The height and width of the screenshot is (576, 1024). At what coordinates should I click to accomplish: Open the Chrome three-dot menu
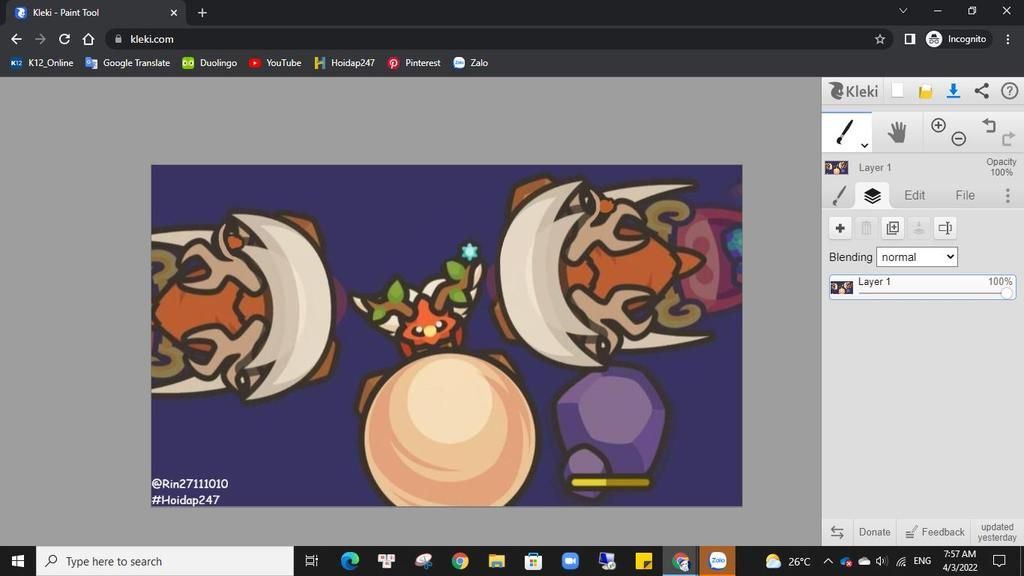point(1008,39)
